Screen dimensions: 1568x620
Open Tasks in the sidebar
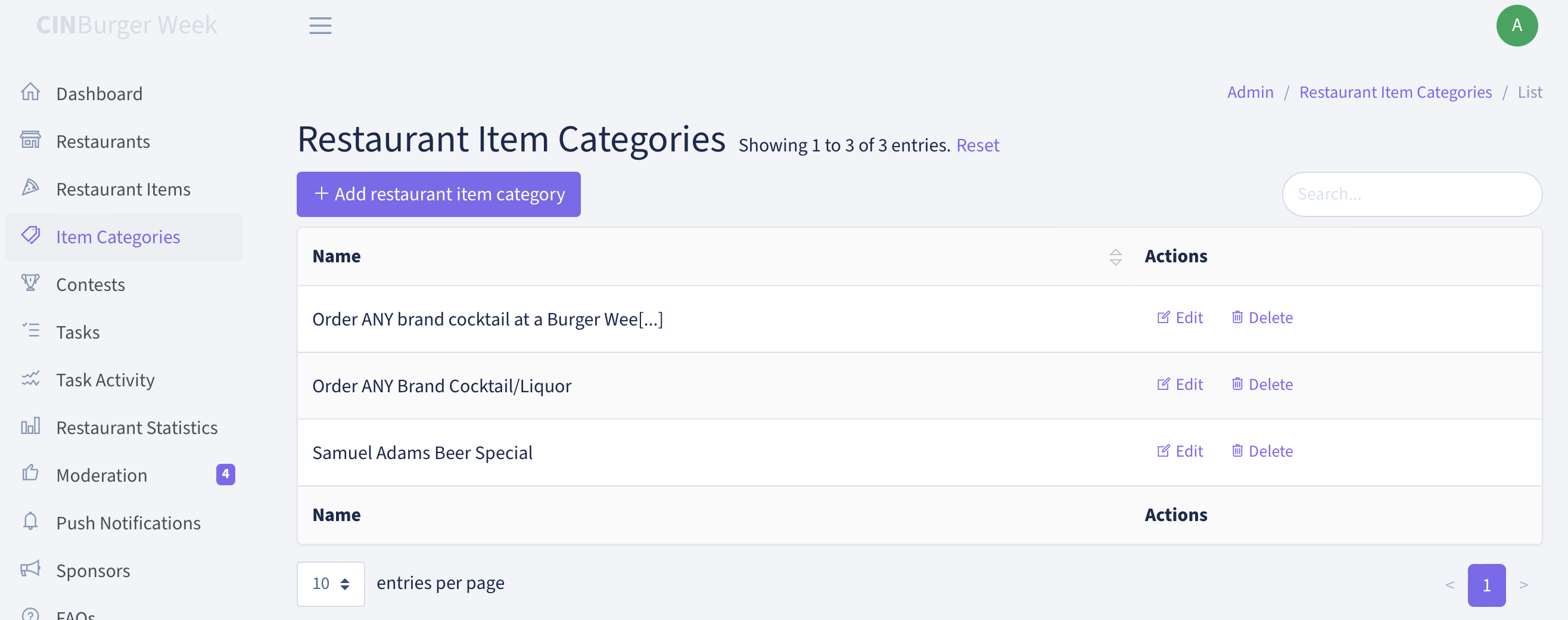pyautogui.click(x=78, y=333)
